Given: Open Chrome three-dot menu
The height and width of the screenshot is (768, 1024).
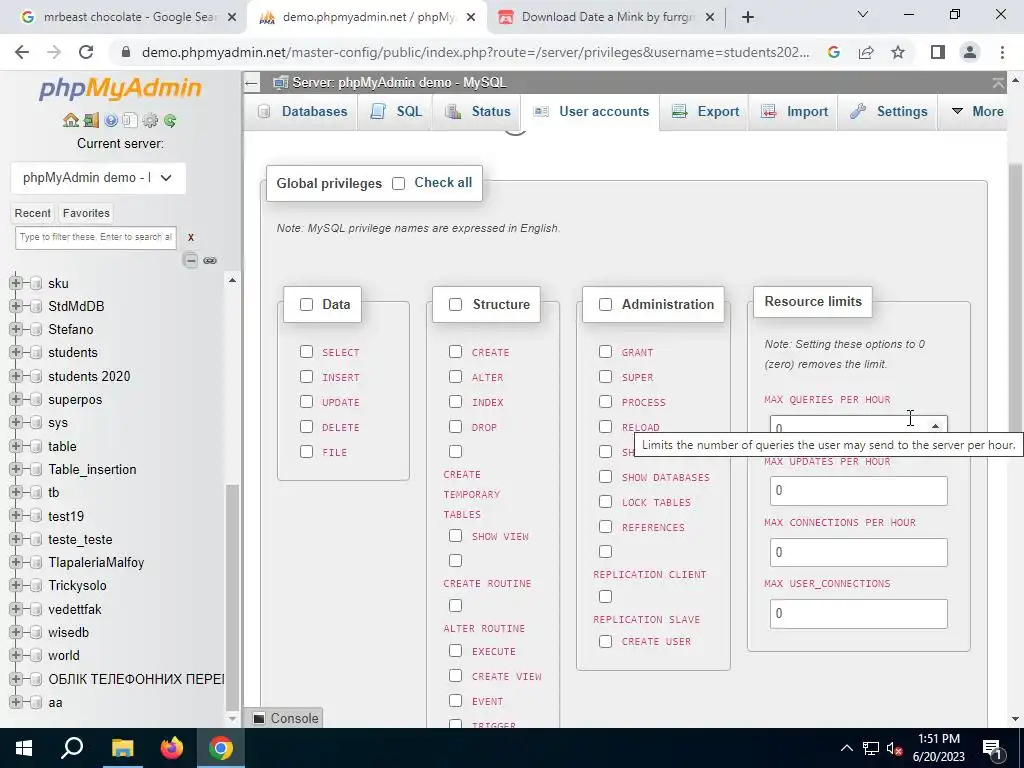Looking at the screenshot, I should 1002,52.
